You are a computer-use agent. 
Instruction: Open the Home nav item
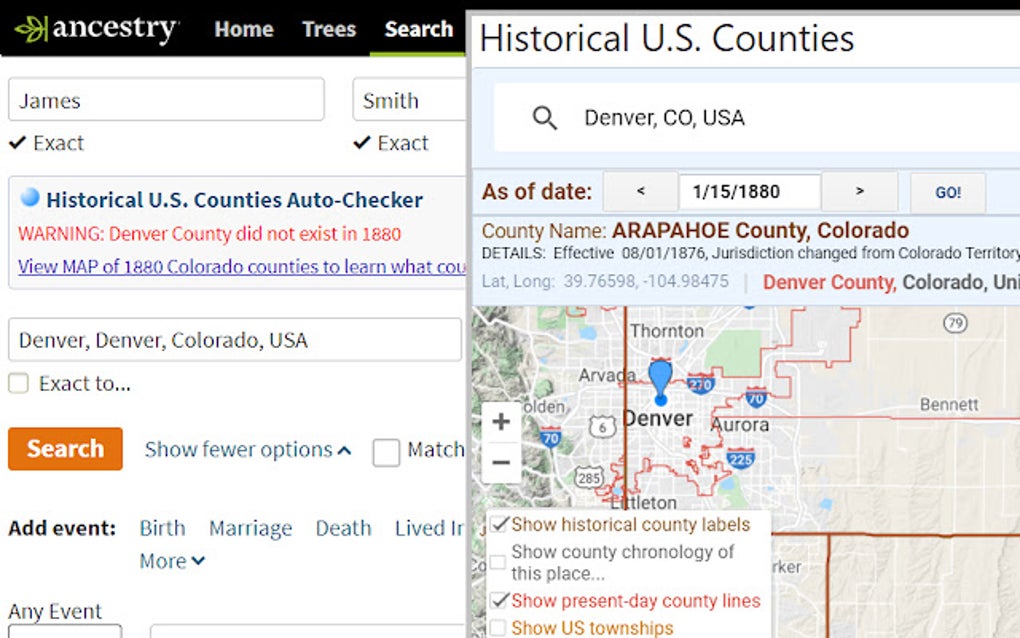244,29
